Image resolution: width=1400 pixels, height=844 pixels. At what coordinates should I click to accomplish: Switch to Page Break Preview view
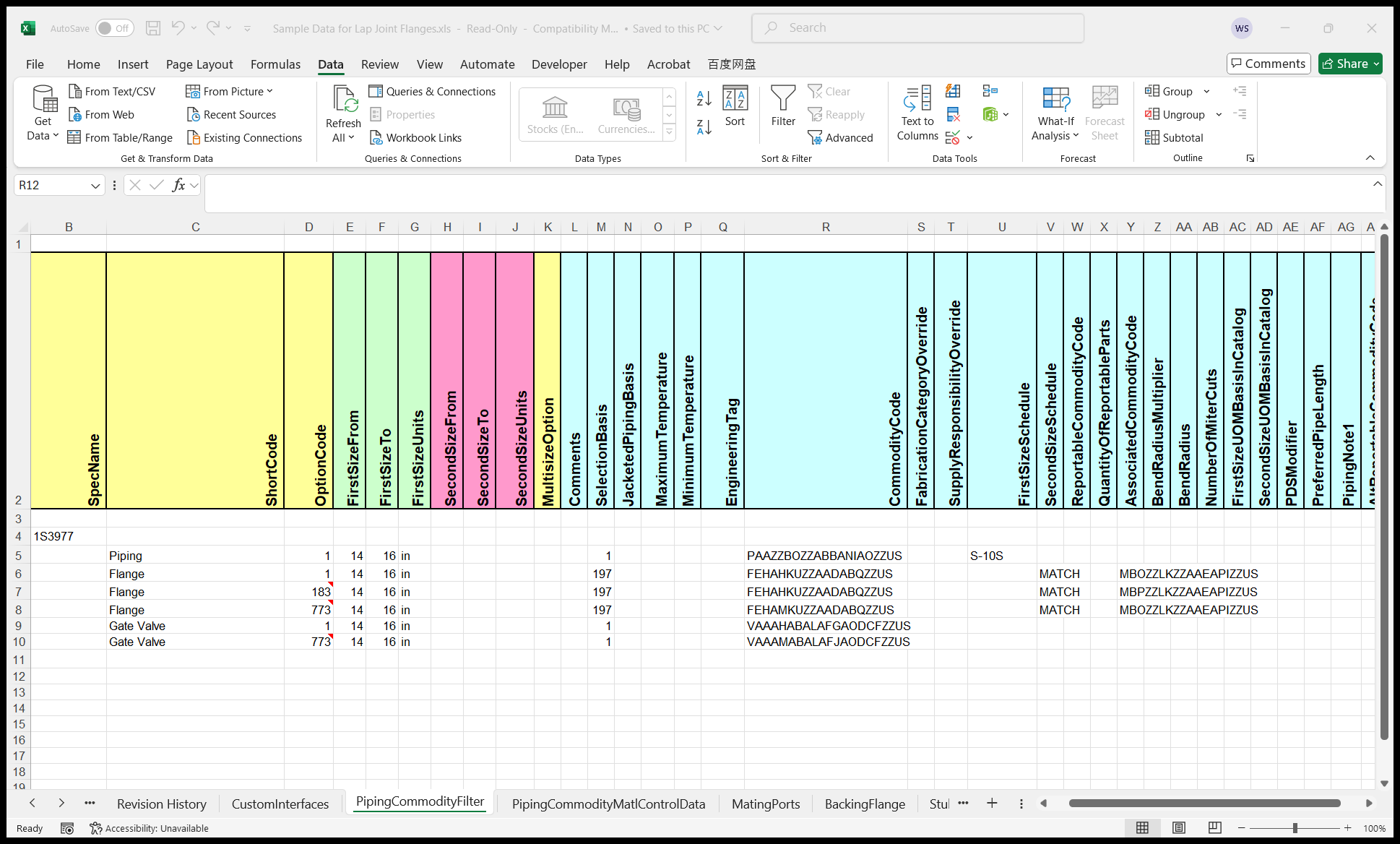coord(1215,828)
